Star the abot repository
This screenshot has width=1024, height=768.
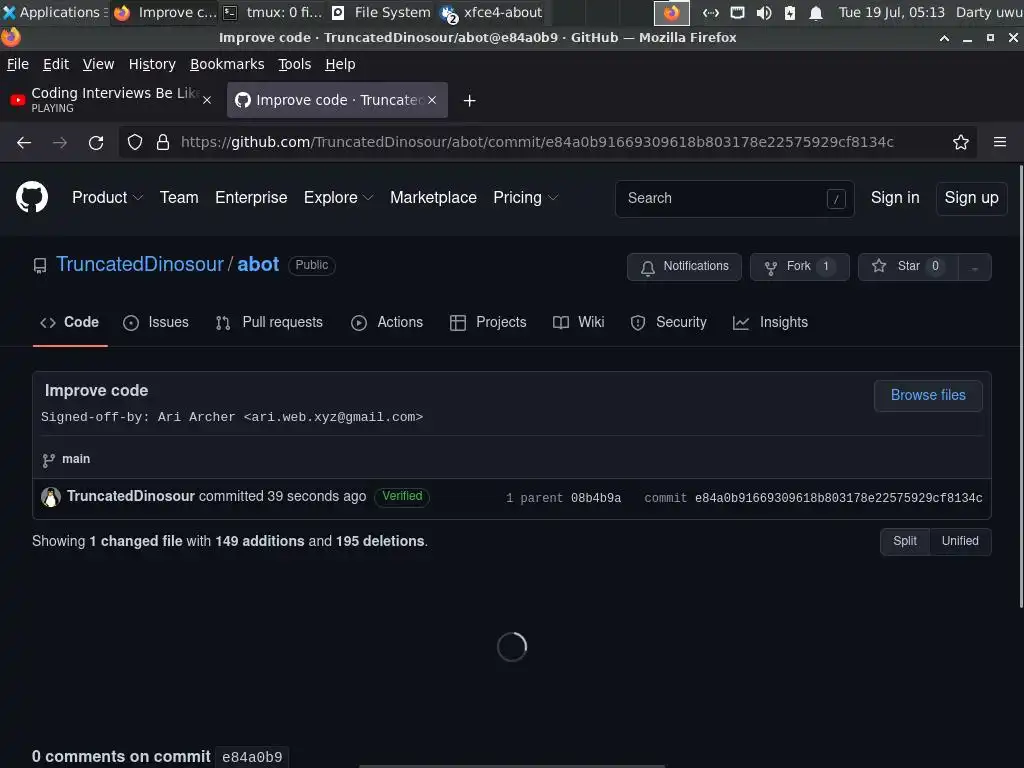click(x=908, y=267)
